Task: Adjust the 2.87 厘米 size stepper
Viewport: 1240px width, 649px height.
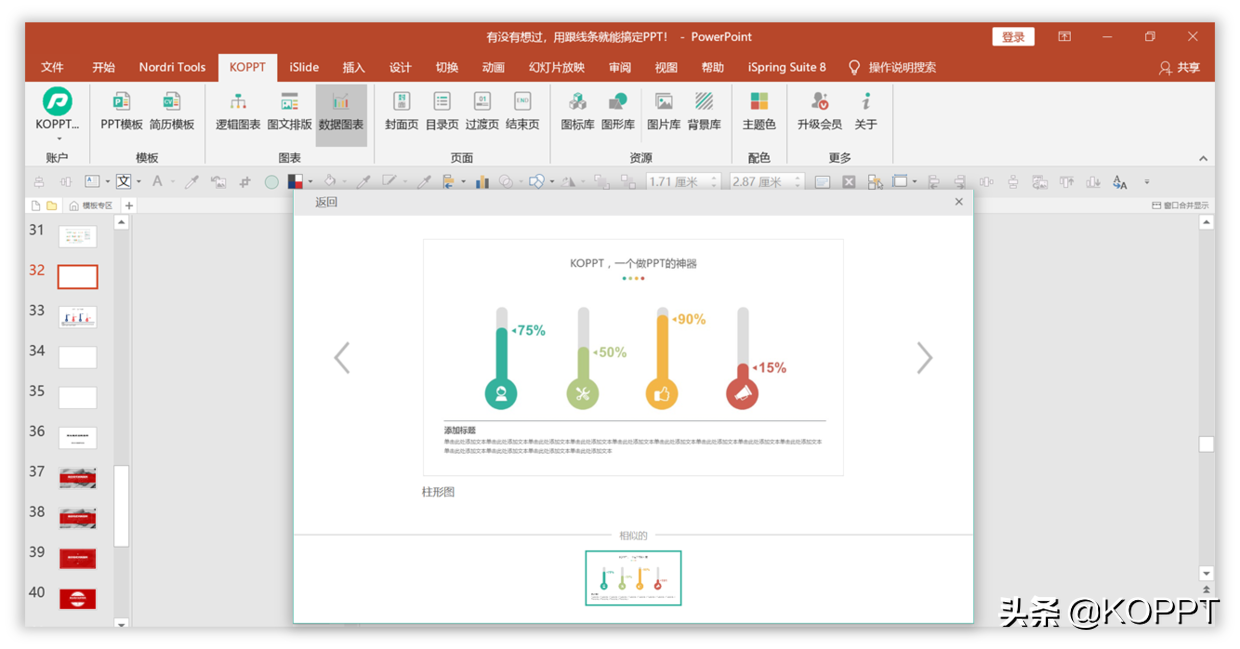Action: 797,182
